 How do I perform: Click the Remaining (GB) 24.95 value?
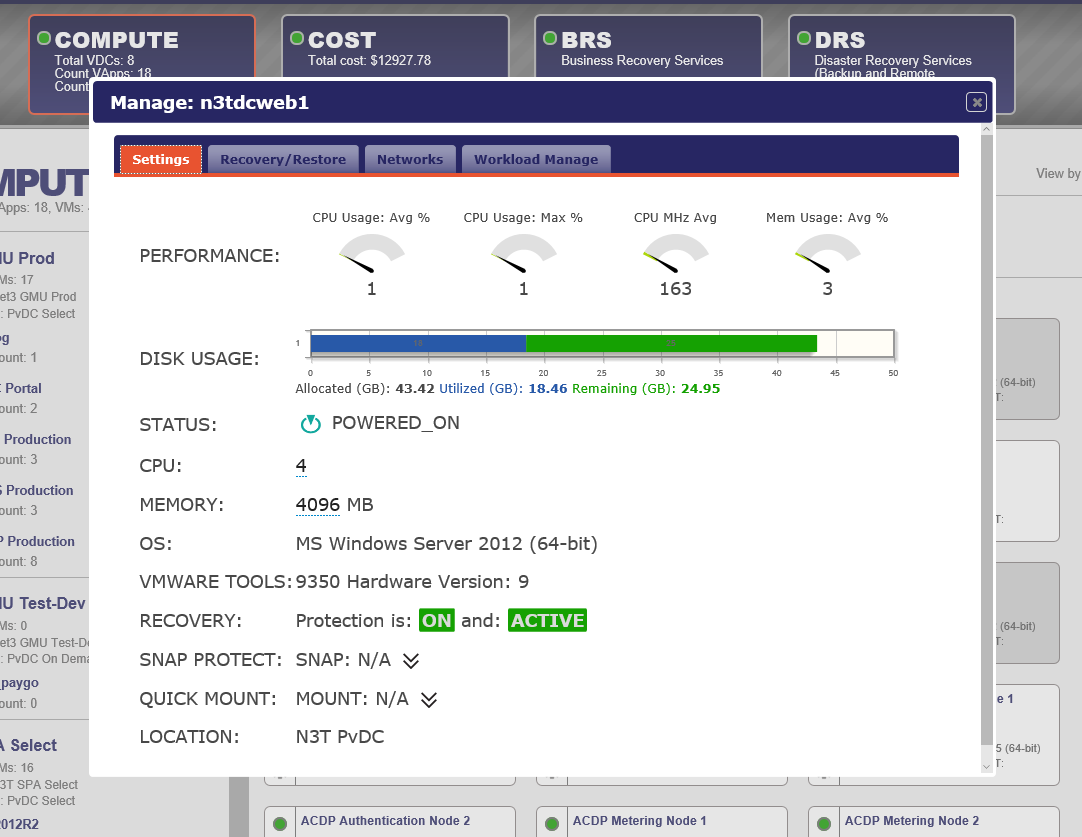click(700, 388)
